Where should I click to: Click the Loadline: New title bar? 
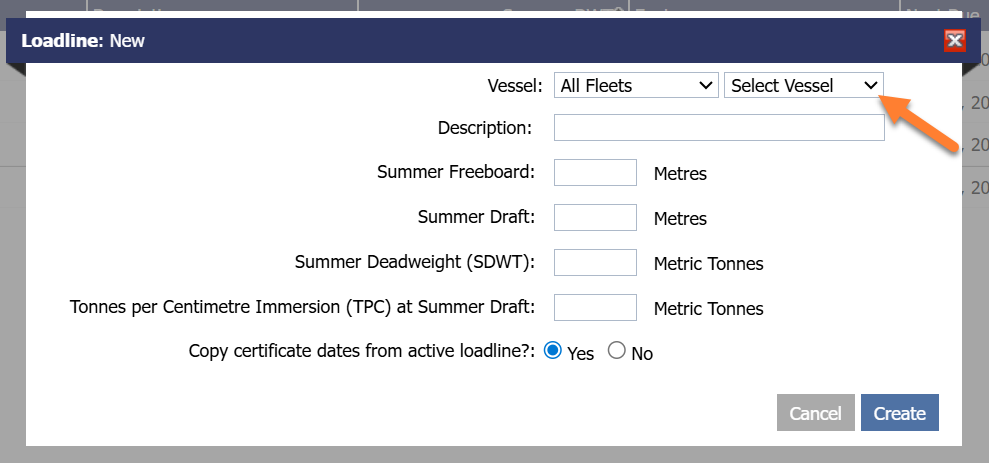400,41
